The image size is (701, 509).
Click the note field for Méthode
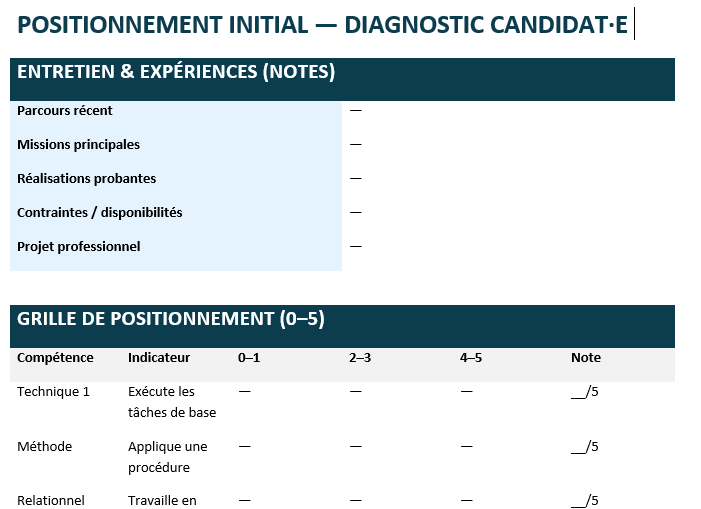[585, 447]
